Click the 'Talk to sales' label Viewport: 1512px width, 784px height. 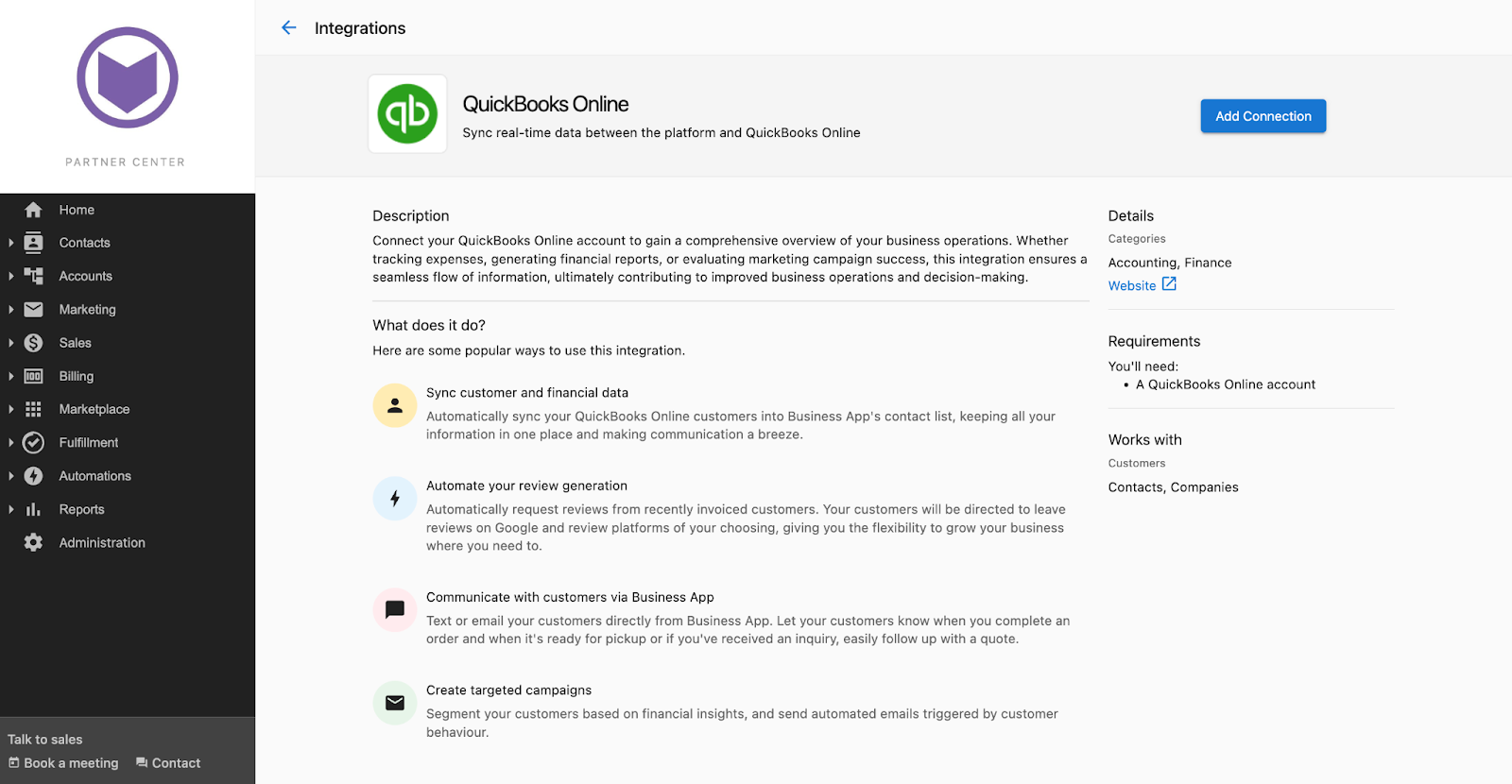45,740
